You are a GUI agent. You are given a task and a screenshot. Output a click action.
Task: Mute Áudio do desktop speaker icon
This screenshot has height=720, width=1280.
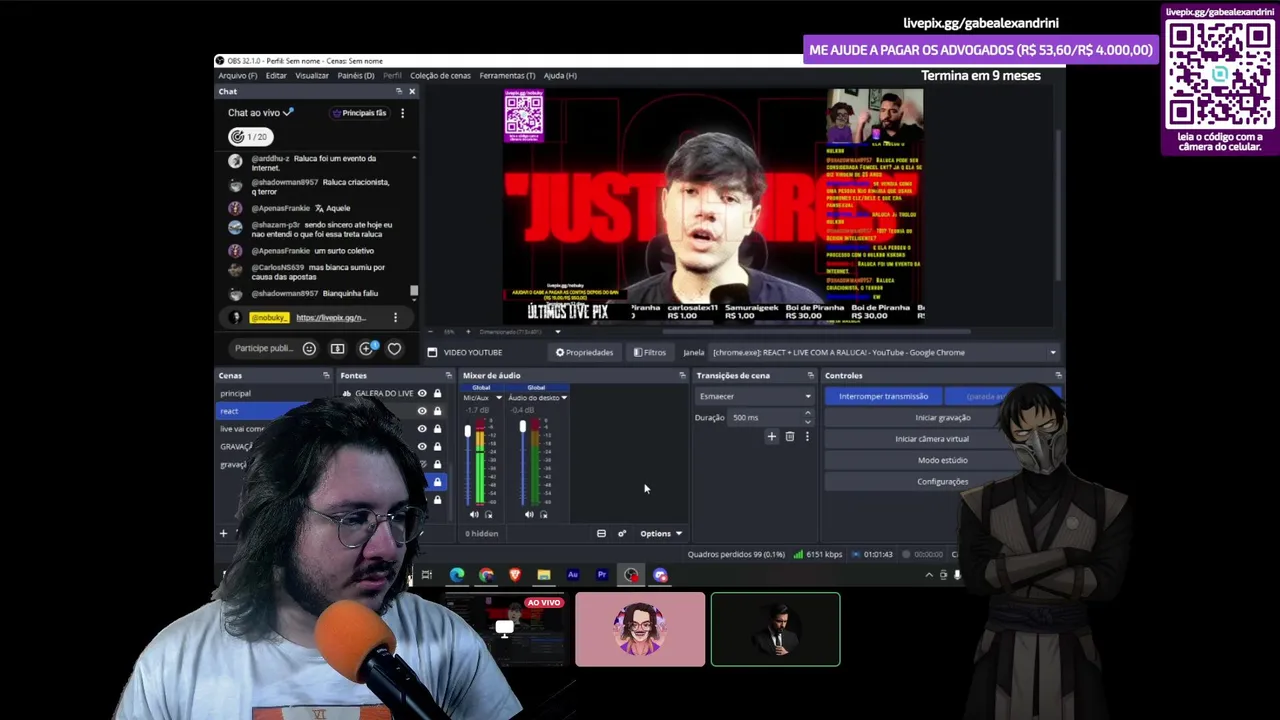(529, 514)
